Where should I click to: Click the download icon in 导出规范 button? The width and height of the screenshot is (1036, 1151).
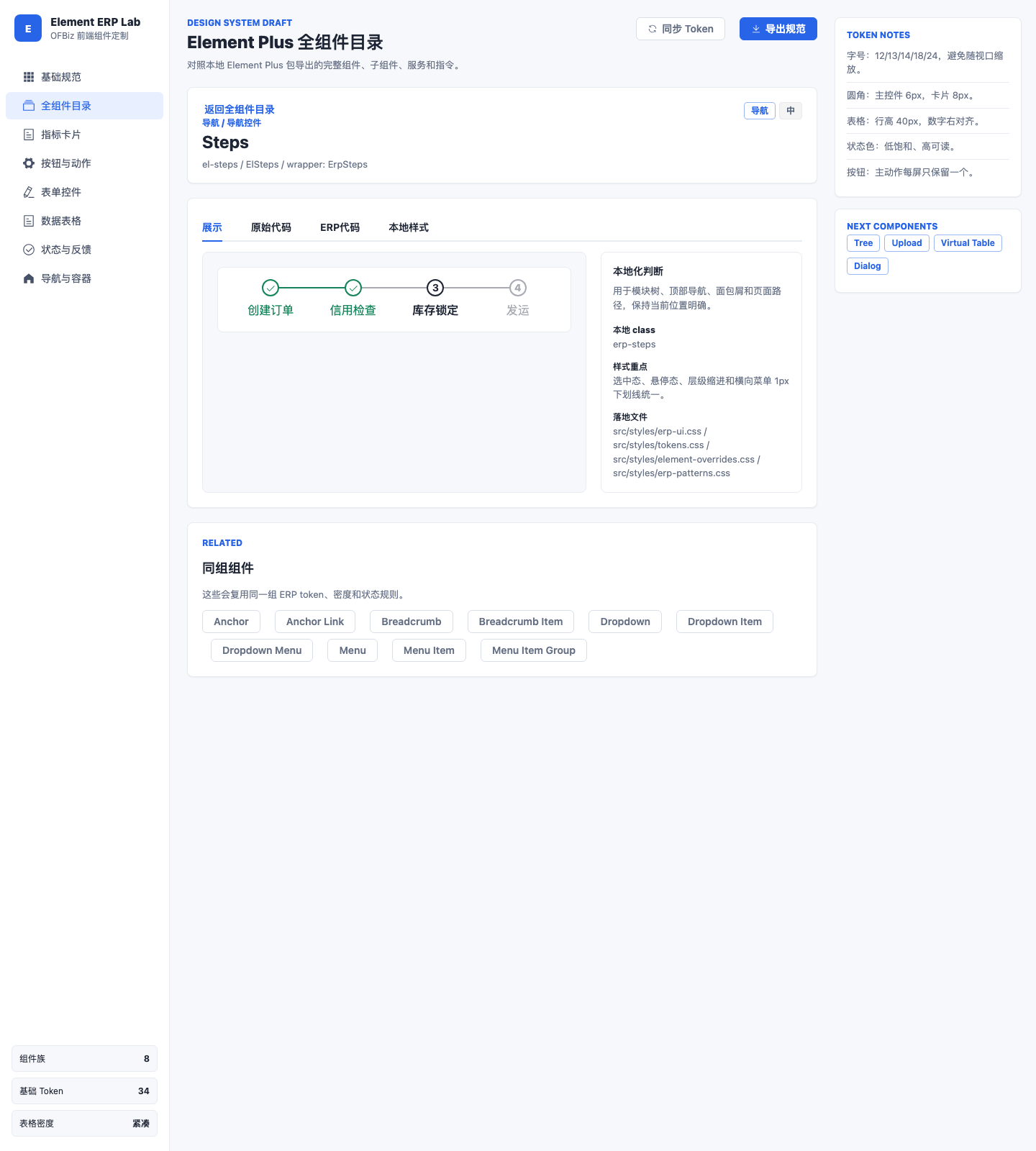[x=756, y=29]
